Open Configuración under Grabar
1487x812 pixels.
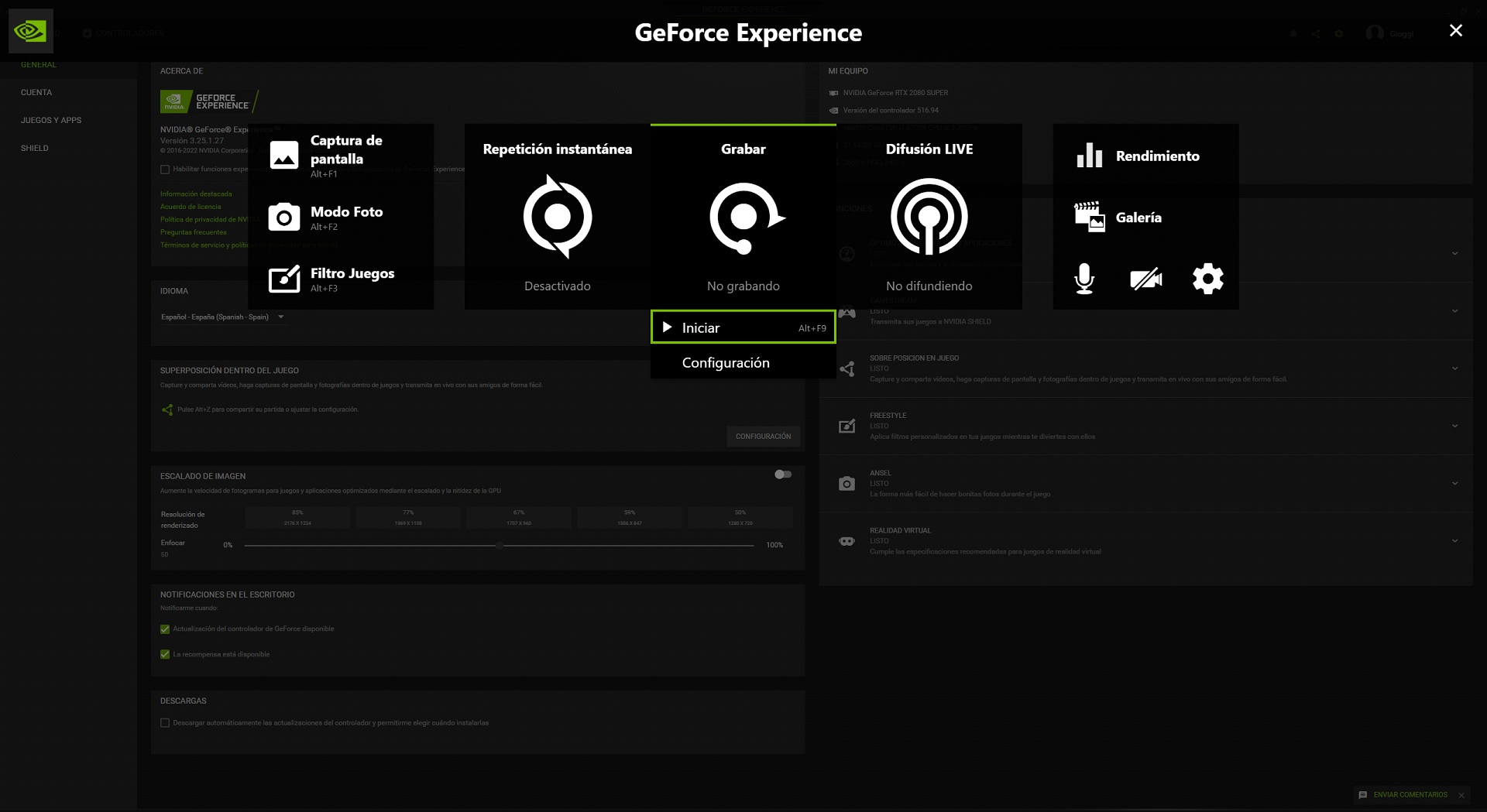pyautogui.click(x=743, y=362)
